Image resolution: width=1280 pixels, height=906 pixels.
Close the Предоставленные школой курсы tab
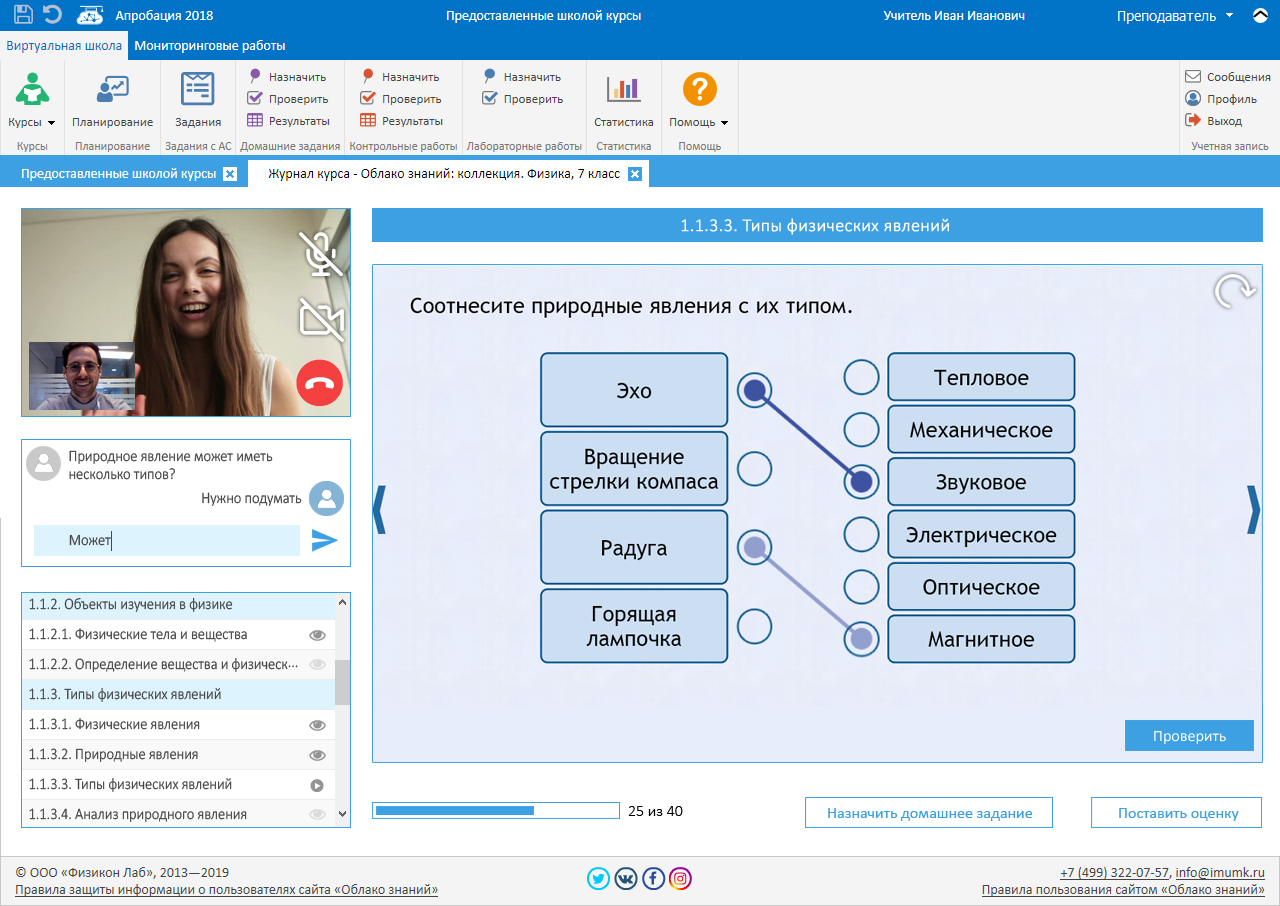point(230,174)
